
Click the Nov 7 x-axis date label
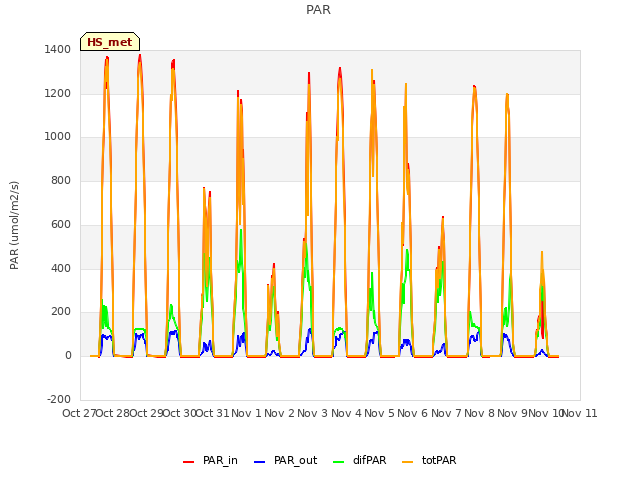(x=446, y=413)
